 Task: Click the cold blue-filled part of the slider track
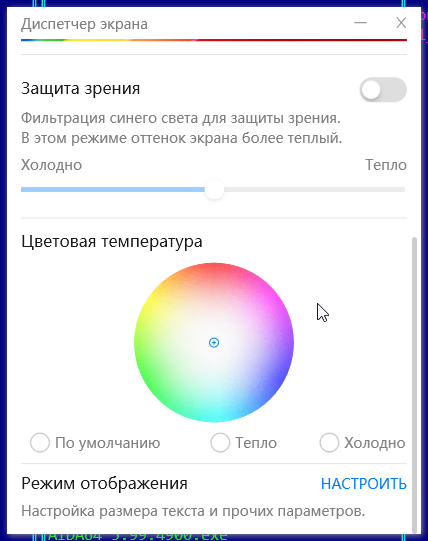[113, 189]
